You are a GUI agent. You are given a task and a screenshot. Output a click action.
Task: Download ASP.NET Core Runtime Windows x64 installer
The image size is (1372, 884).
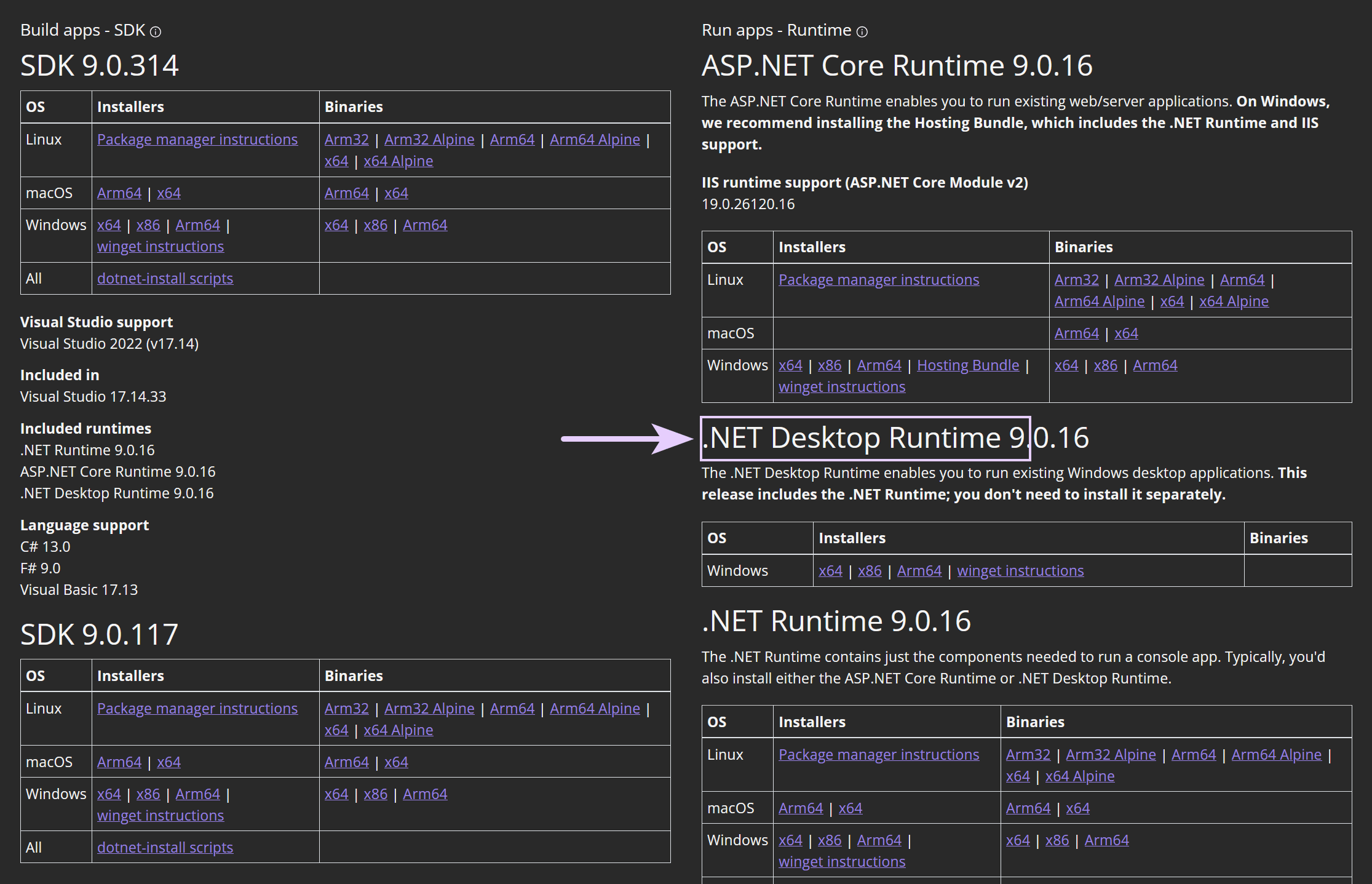click(x=790, y=365)
